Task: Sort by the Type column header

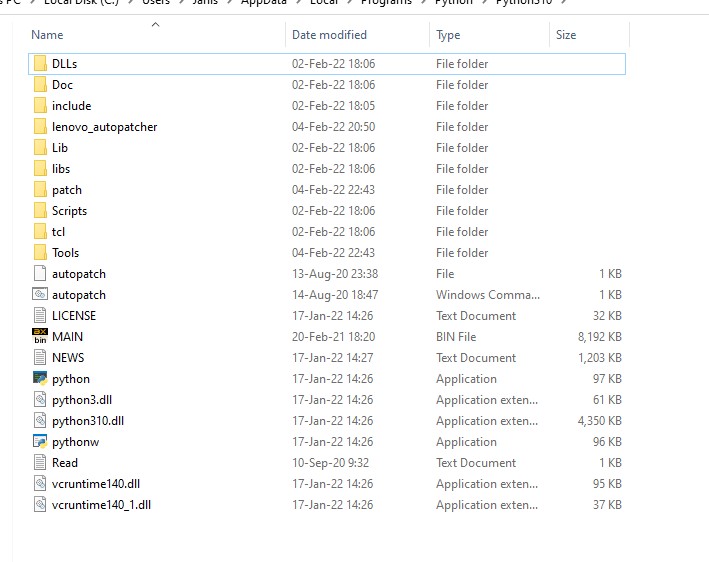Action: tap(448, 35)
